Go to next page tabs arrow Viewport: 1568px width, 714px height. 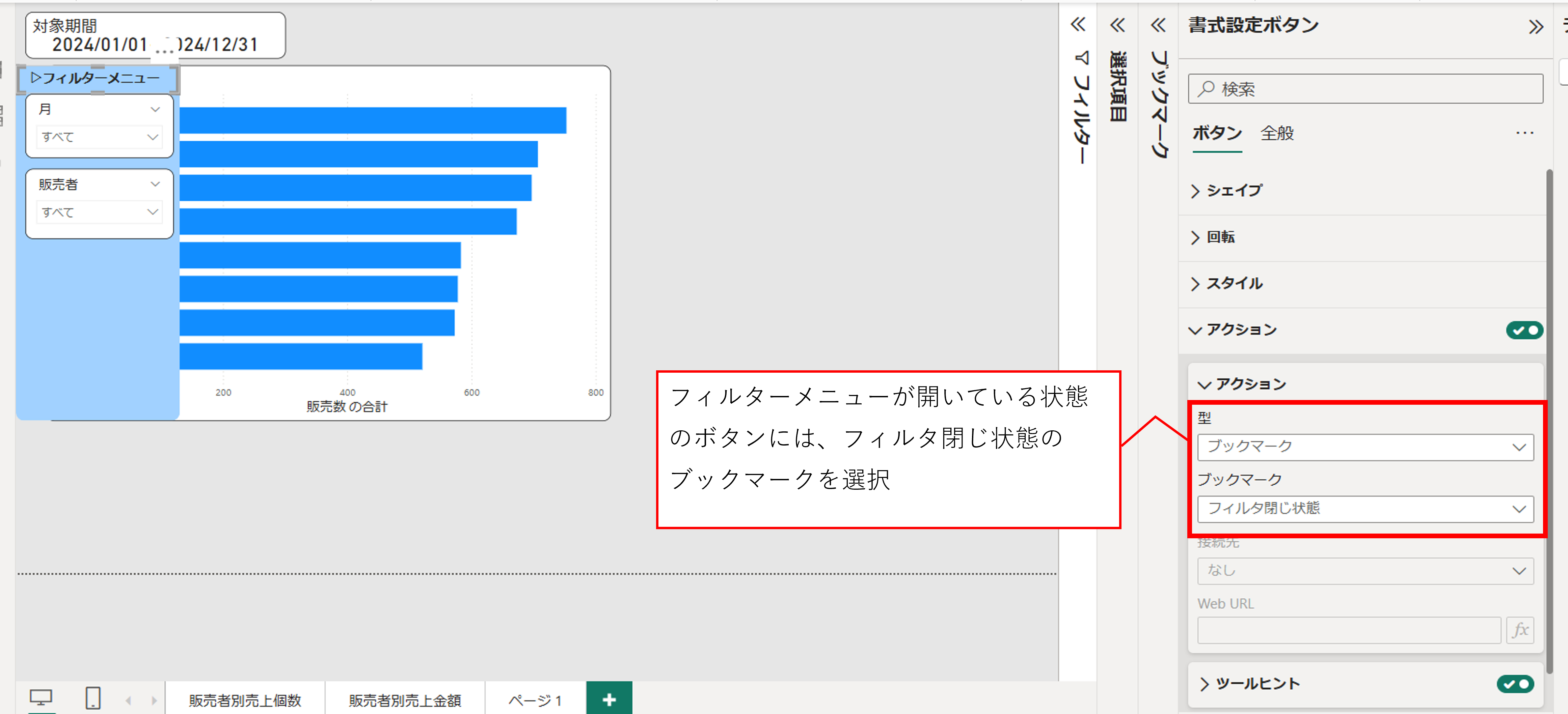pos(154,700)
